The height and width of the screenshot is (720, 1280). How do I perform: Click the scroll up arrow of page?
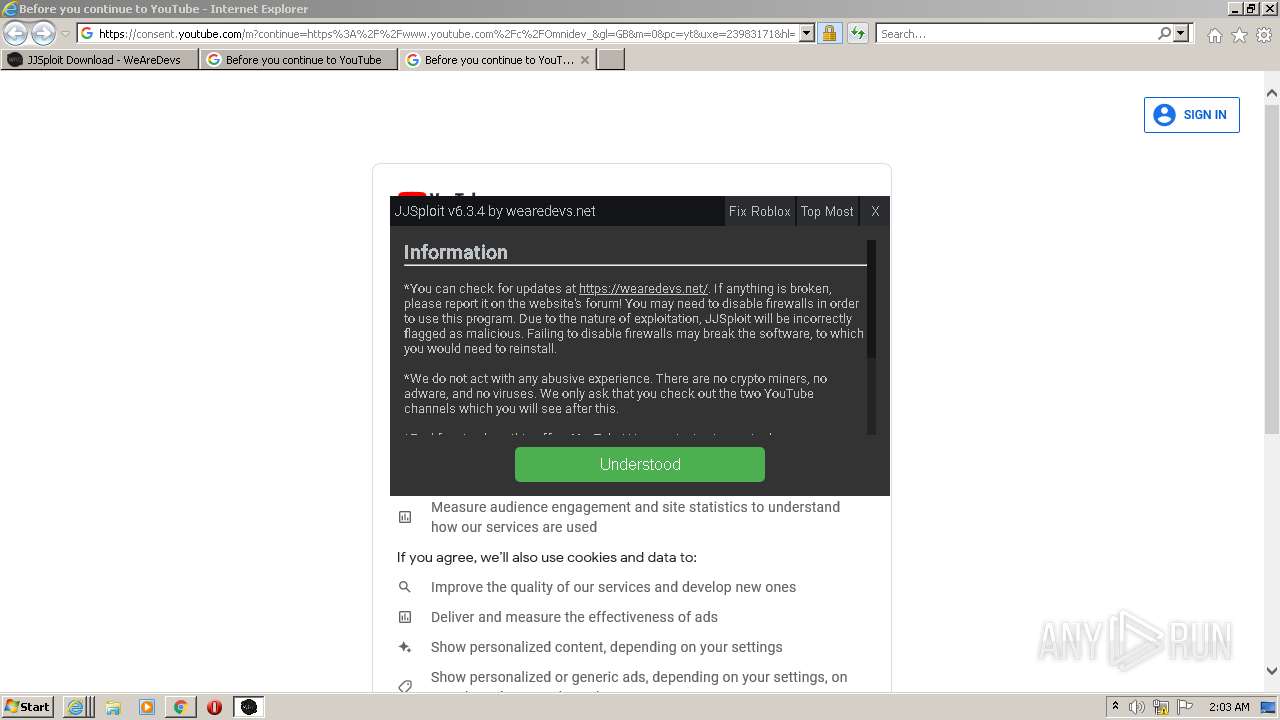click(1272, 93)
